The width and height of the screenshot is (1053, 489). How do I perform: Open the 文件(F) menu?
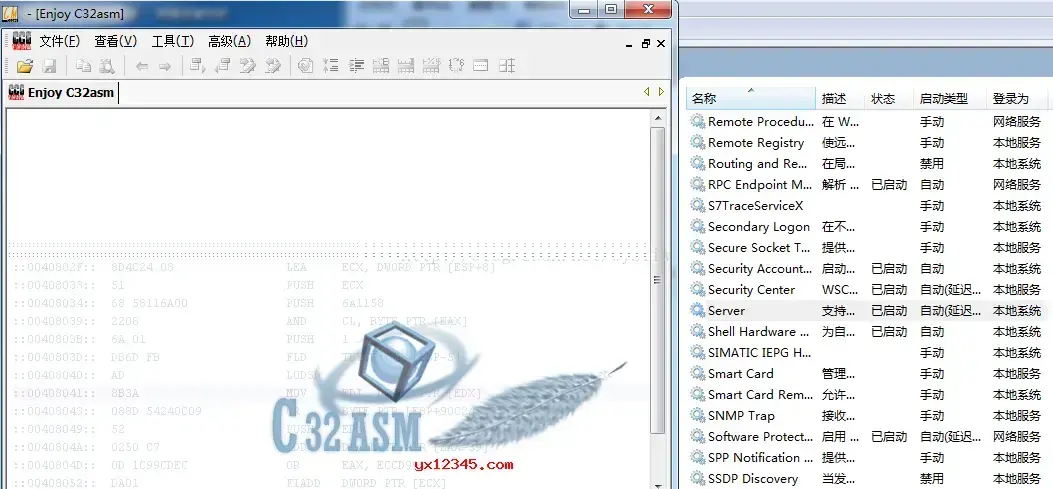pos(60,41)
